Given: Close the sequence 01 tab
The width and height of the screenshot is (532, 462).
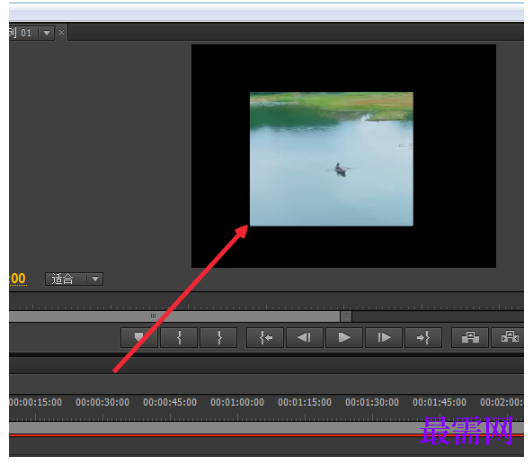Looking at the screenshot, I should pos(61,33).
